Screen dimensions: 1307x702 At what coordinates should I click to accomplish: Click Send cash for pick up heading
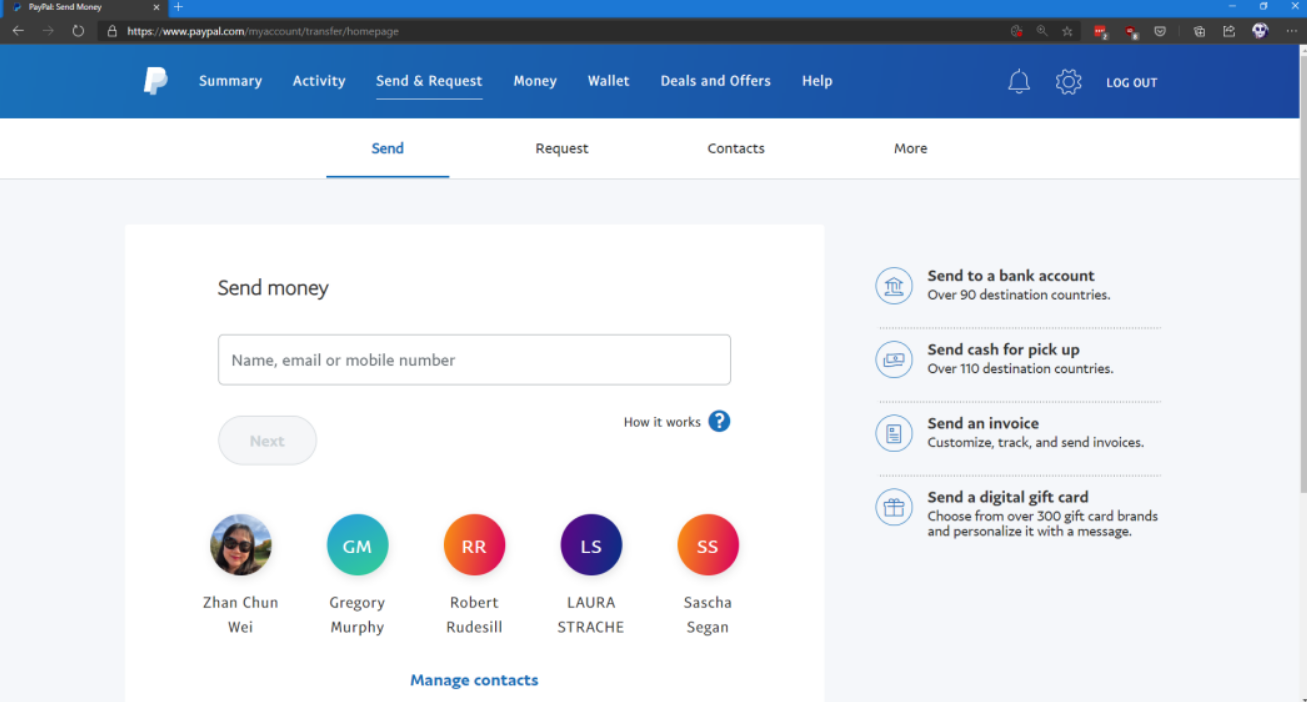[x=1004, y=349]
